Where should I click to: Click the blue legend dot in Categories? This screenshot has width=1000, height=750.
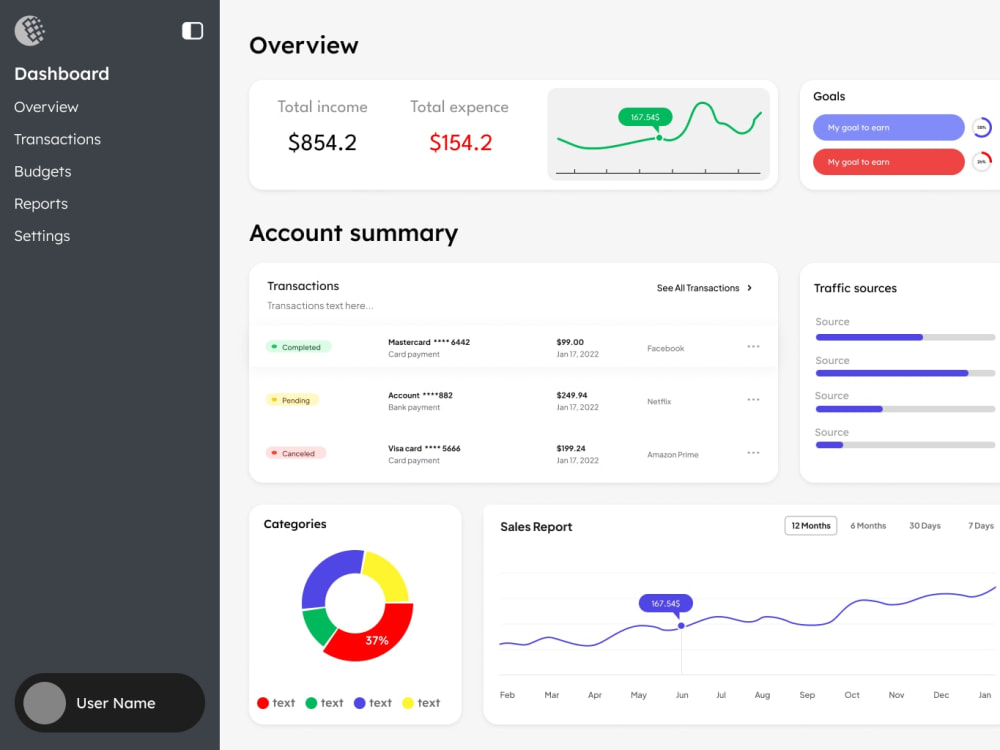[360, 703]
